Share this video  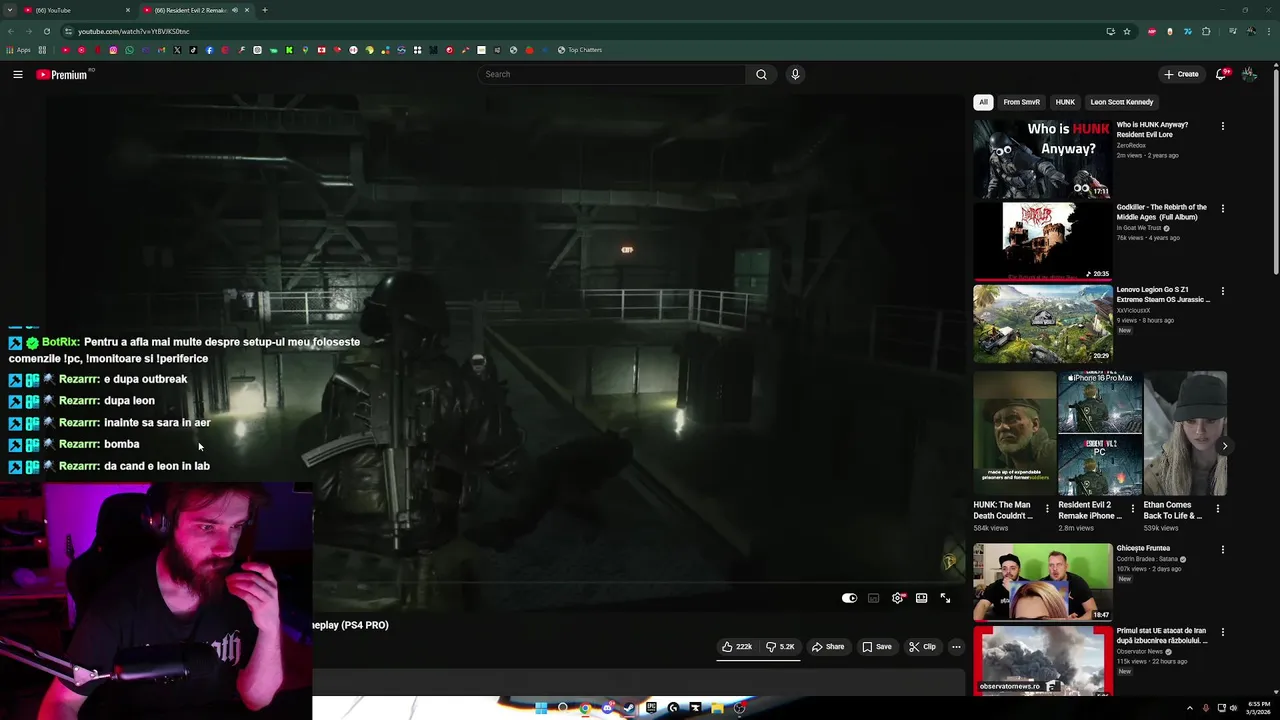pos(828,647)
